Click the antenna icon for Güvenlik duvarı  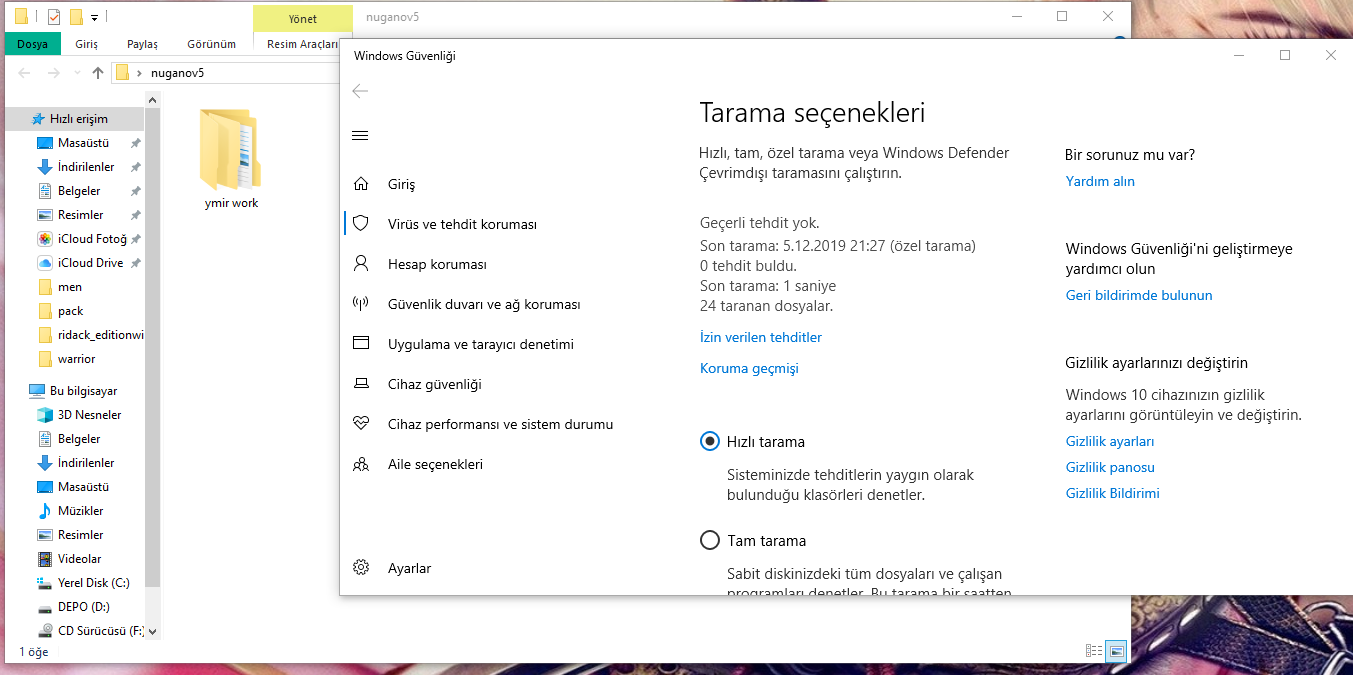[361, 304]
